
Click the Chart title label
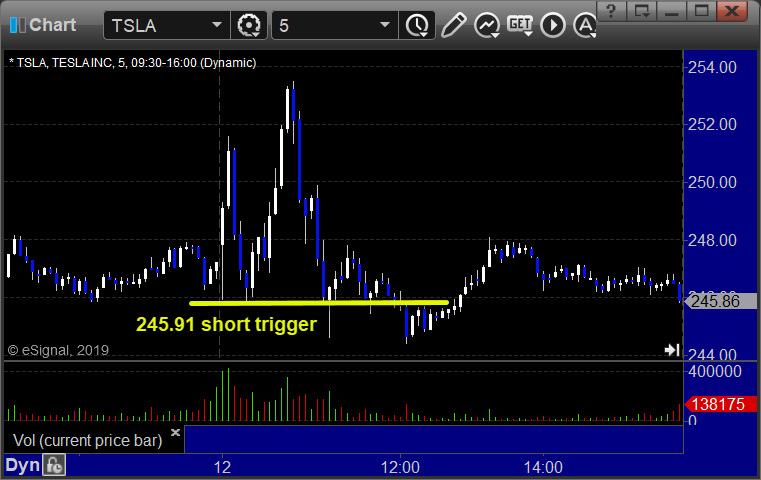click(x=52, y=25)
